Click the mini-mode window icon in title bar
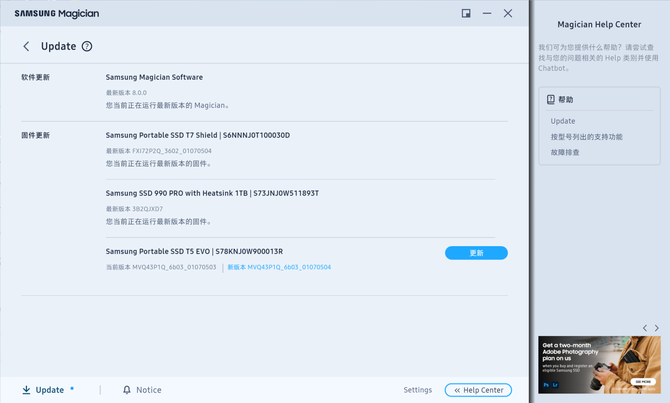Screen dimensions: 670x403 click(466, 14)
